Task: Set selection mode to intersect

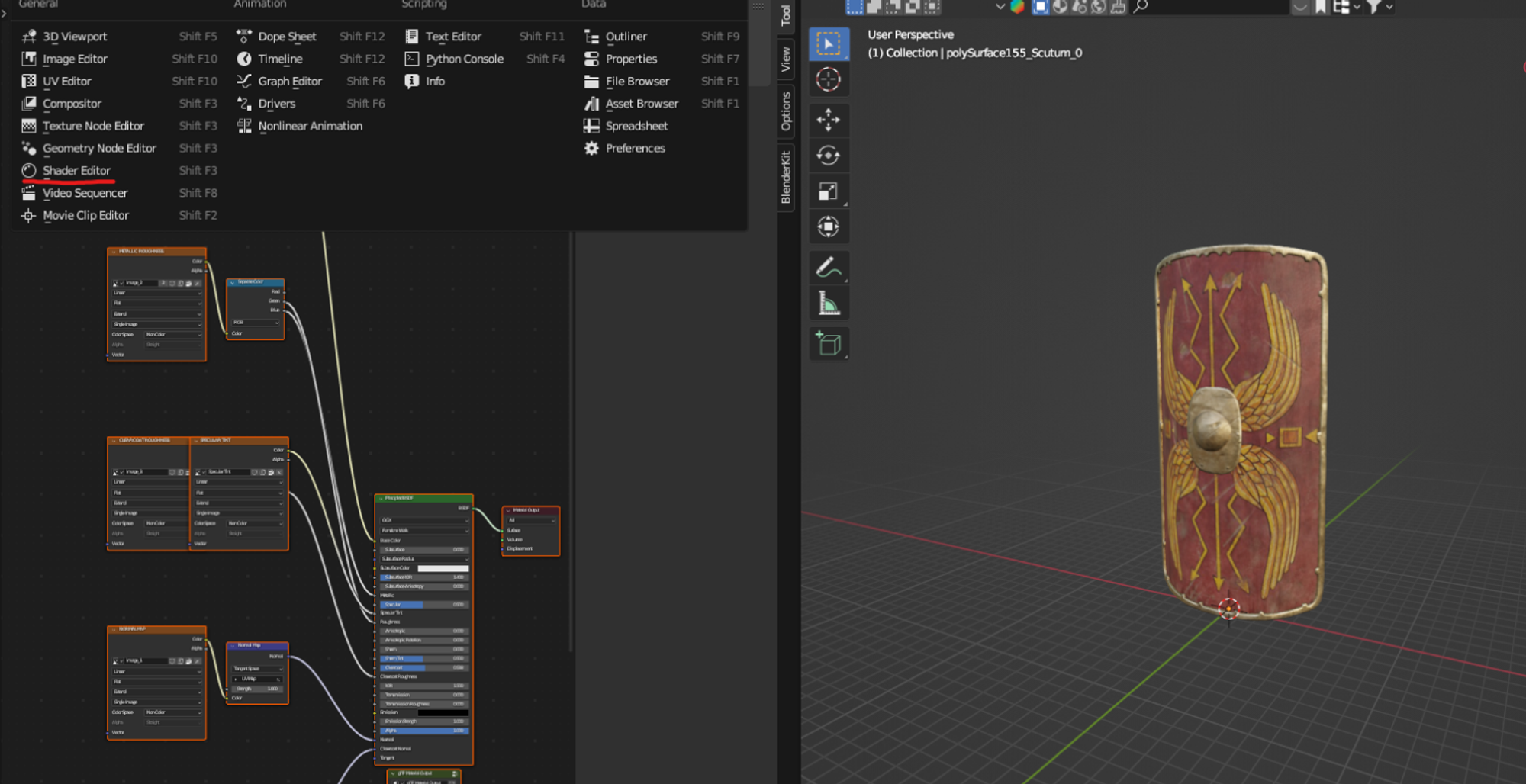Action: (x=932, y=7)
